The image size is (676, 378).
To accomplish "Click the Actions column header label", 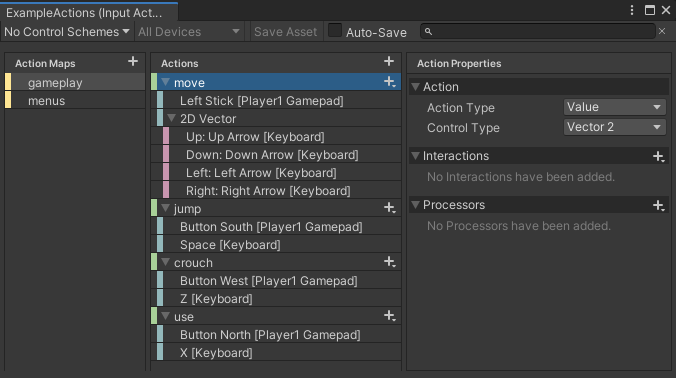I will pyautogui.click(x=179, y=63).
